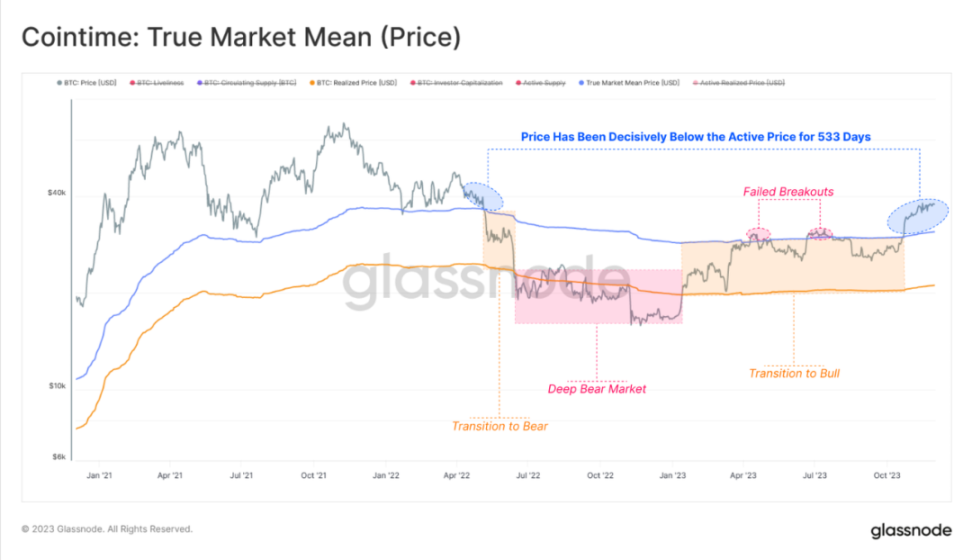The height and width of the screenshot is (560, 972).
Task: Show the Active Realized Price series
Action: click(x=738, y=82)
